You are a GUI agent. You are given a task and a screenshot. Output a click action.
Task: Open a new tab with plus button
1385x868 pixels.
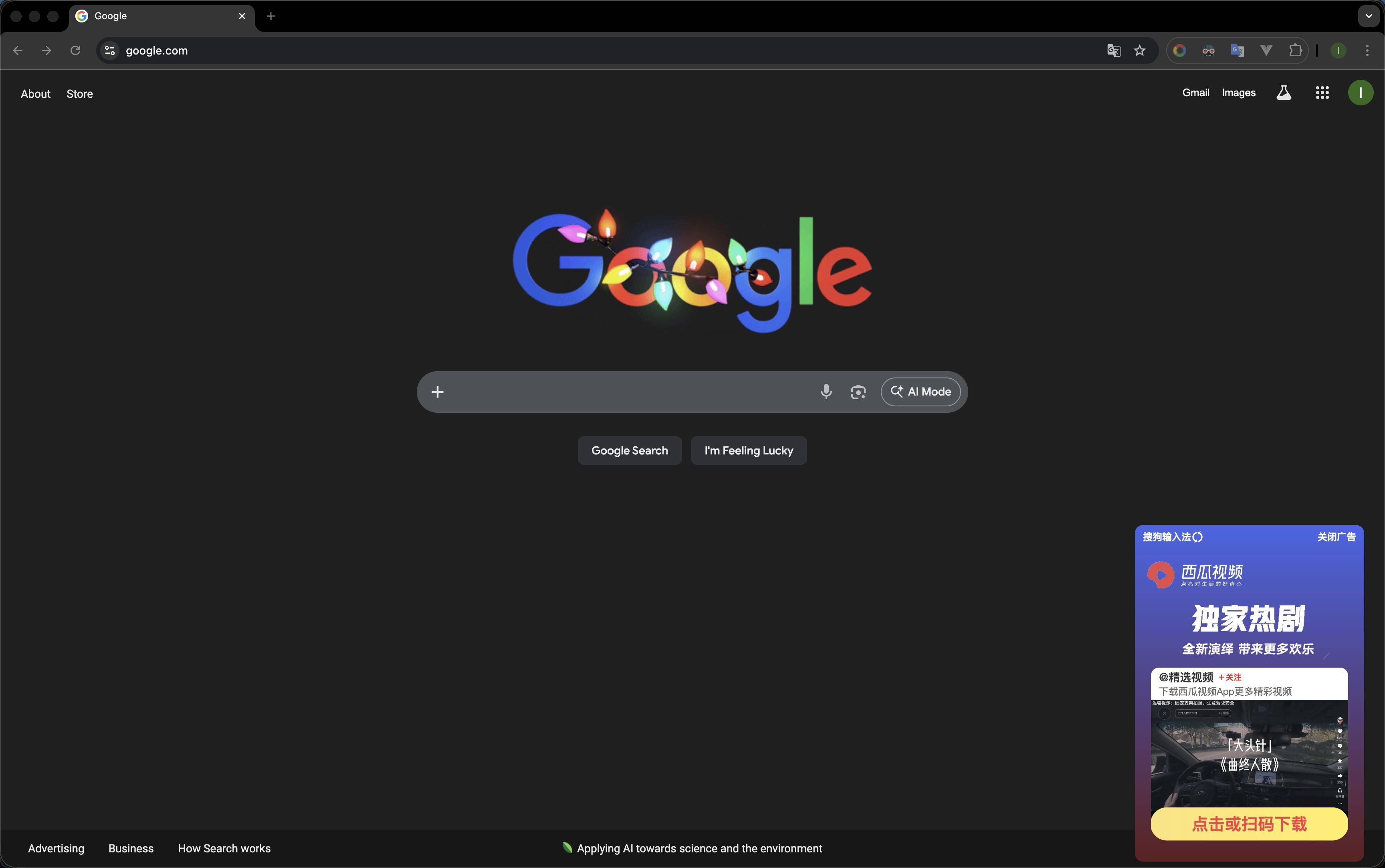(271, 16)
